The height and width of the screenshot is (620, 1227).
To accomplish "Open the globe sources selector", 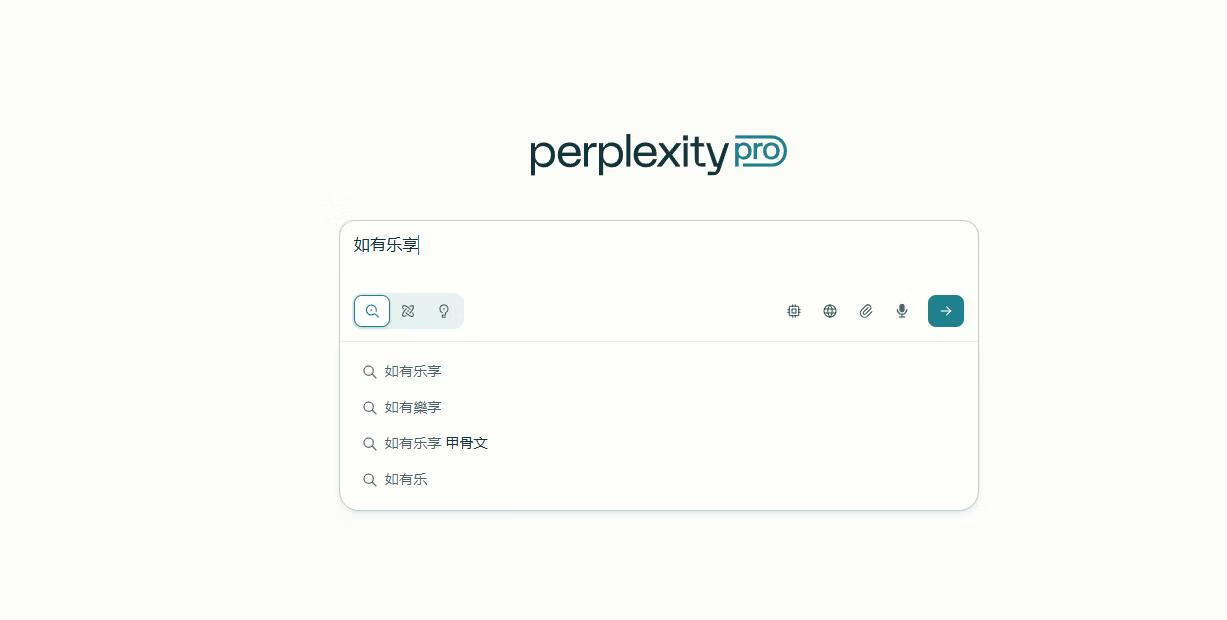I will point(830,311).
